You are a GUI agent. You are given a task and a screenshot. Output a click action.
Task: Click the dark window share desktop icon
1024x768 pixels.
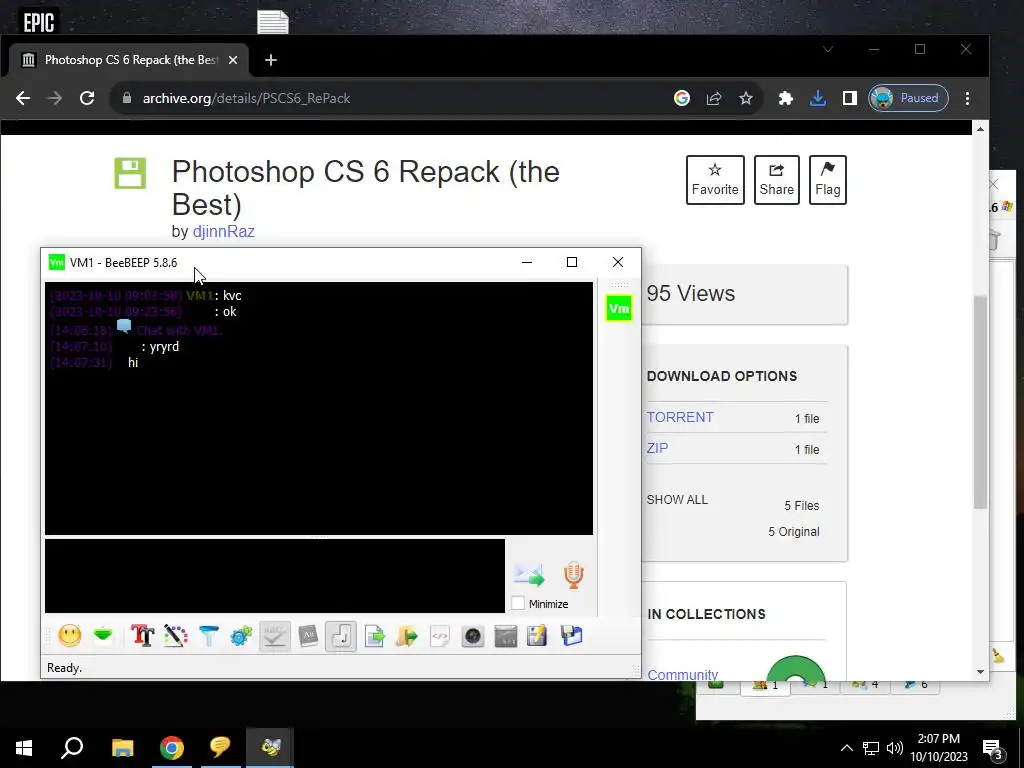[505, 635]
